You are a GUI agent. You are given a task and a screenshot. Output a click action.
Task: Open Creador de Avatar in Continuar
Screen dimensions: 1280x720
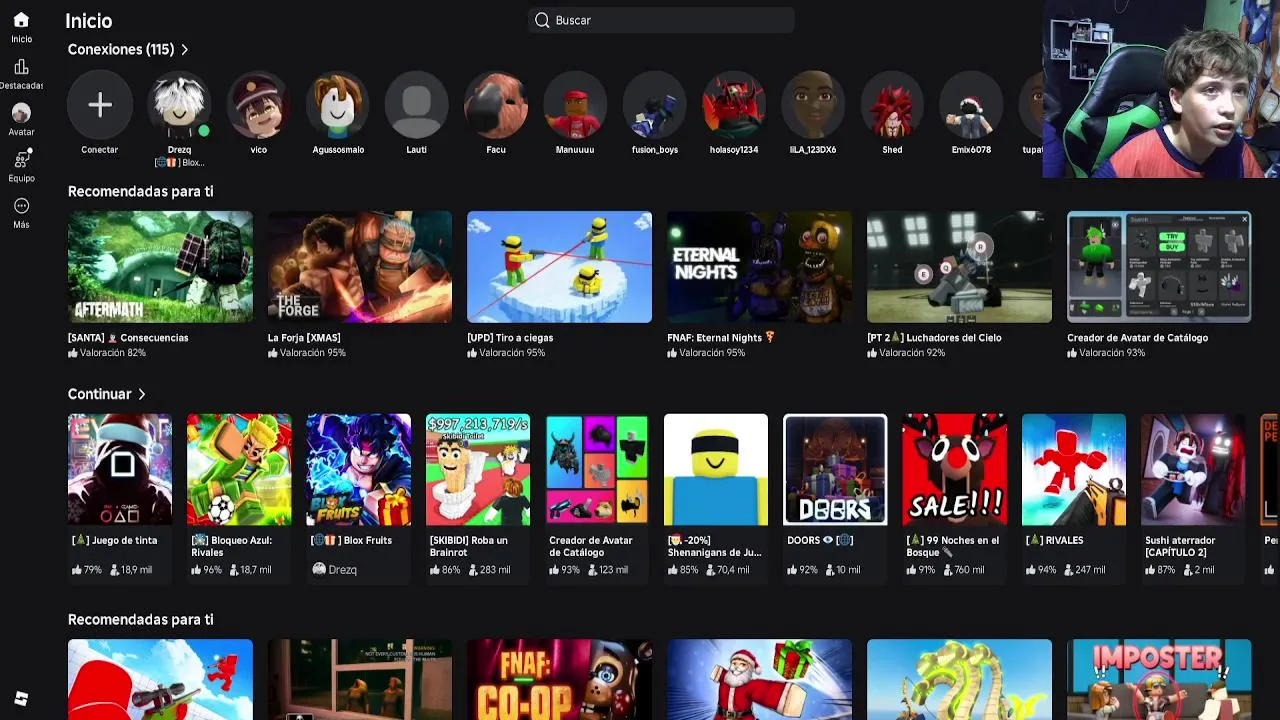click(597, 469)
